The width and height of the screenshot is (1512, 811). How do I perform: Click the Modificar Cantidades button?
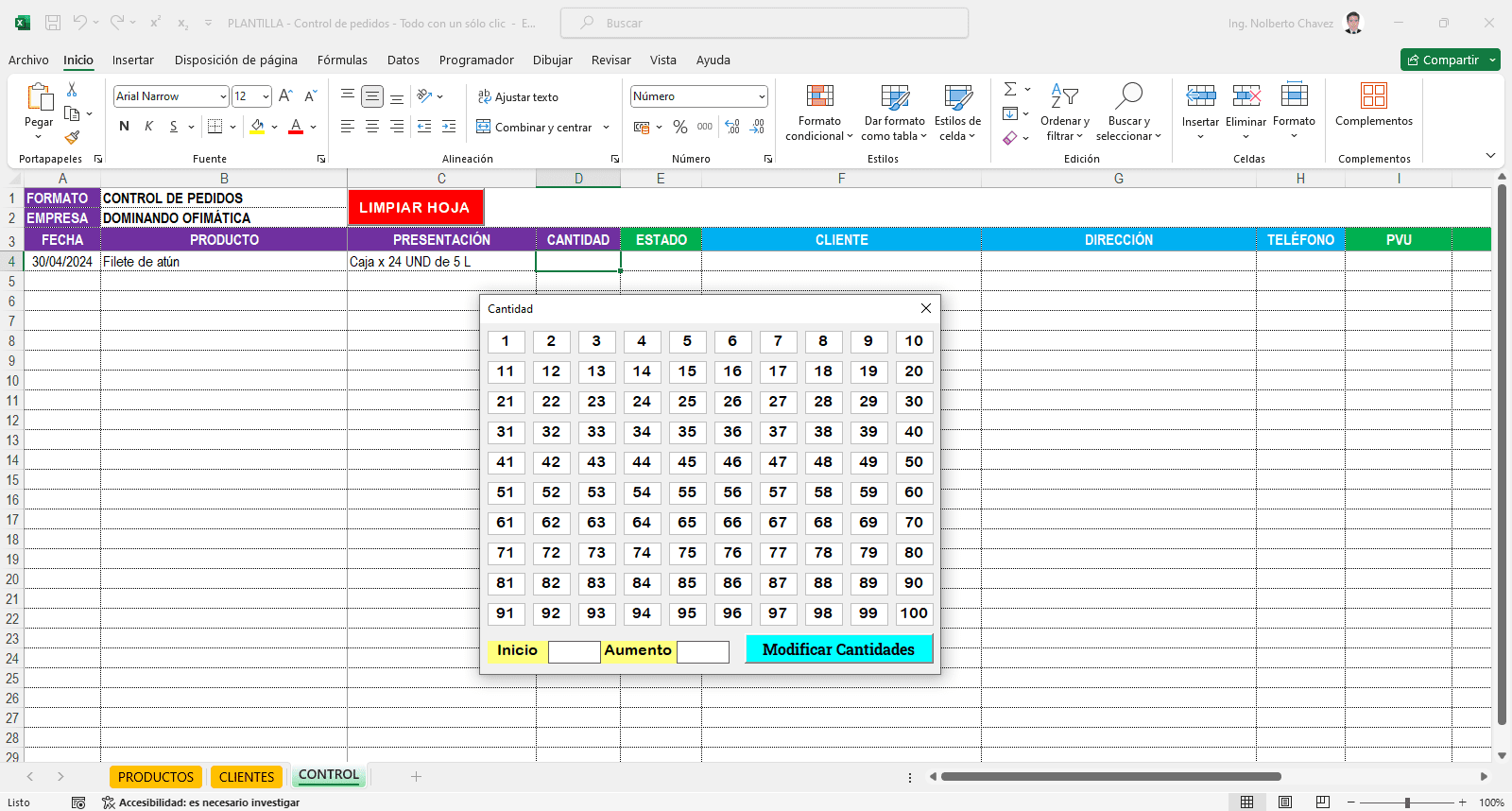coord(838,649)
